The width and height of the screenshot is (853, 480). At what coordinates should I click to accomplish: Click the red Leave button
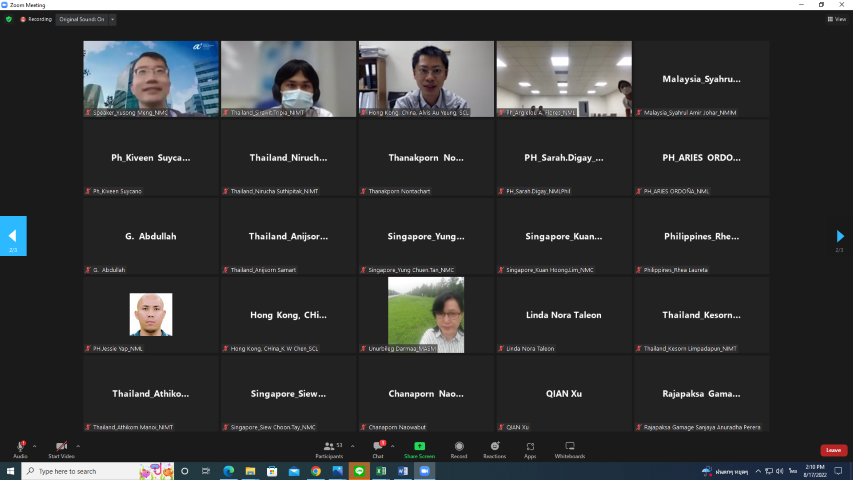[833, 450]
